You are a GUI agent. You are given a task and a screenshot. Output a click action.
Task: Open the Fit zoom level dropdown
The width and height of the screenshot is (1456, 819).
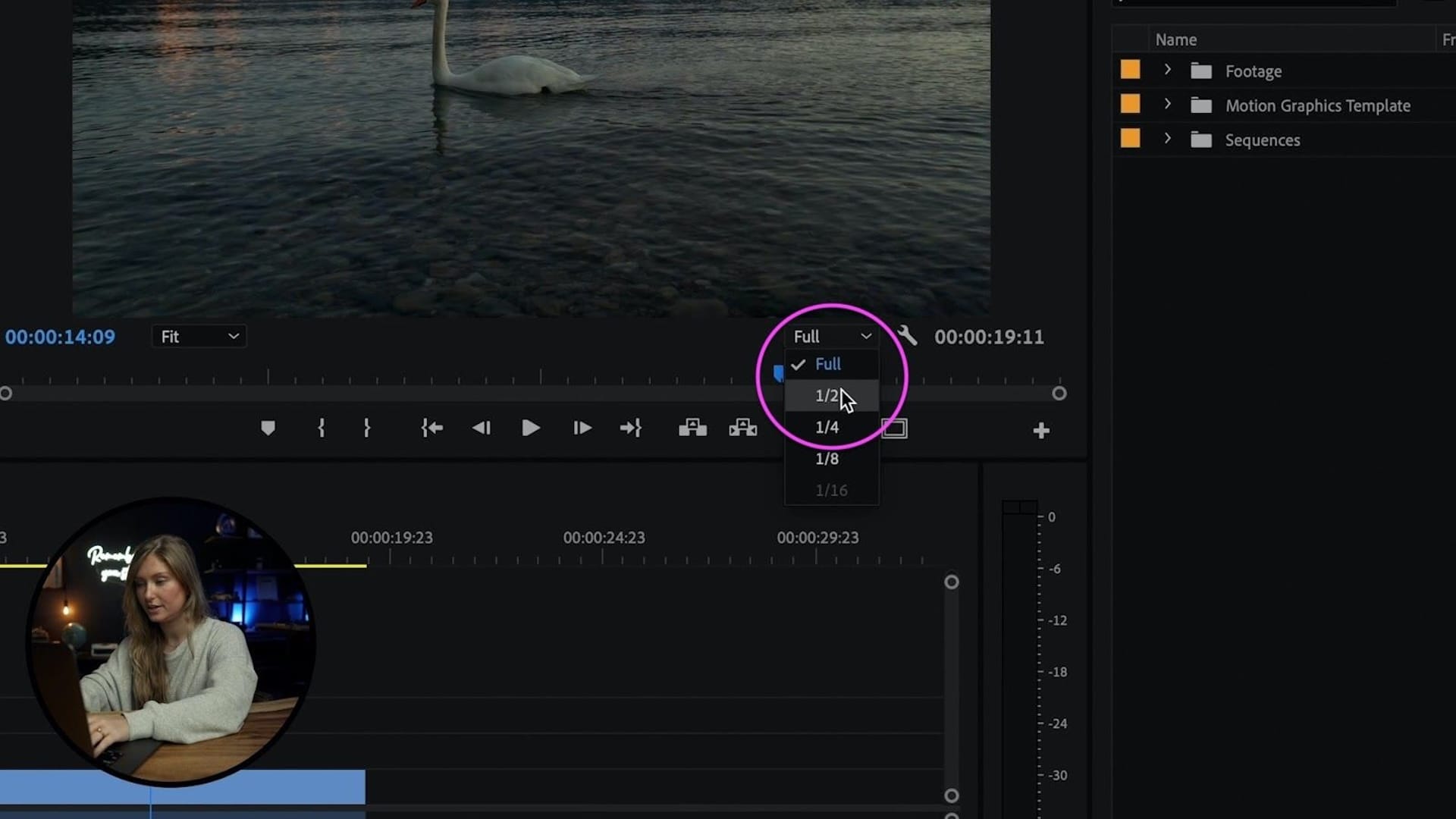pyautogui.click(x=199, y=337)
